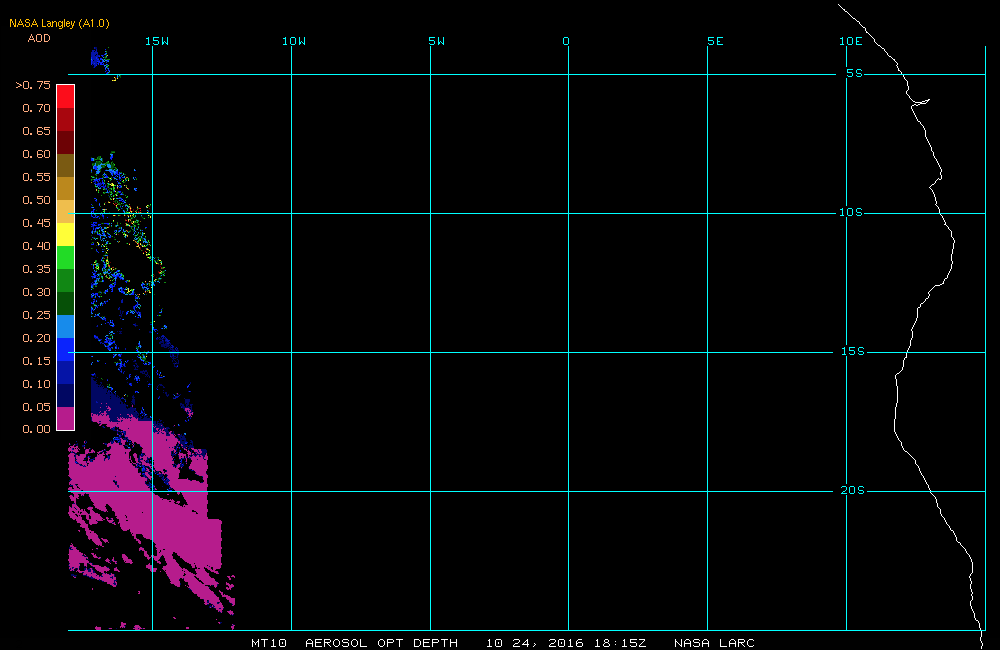Click the NASA Langley (A1.0) label
1000x650 pixels.
(x=59, y=23)
